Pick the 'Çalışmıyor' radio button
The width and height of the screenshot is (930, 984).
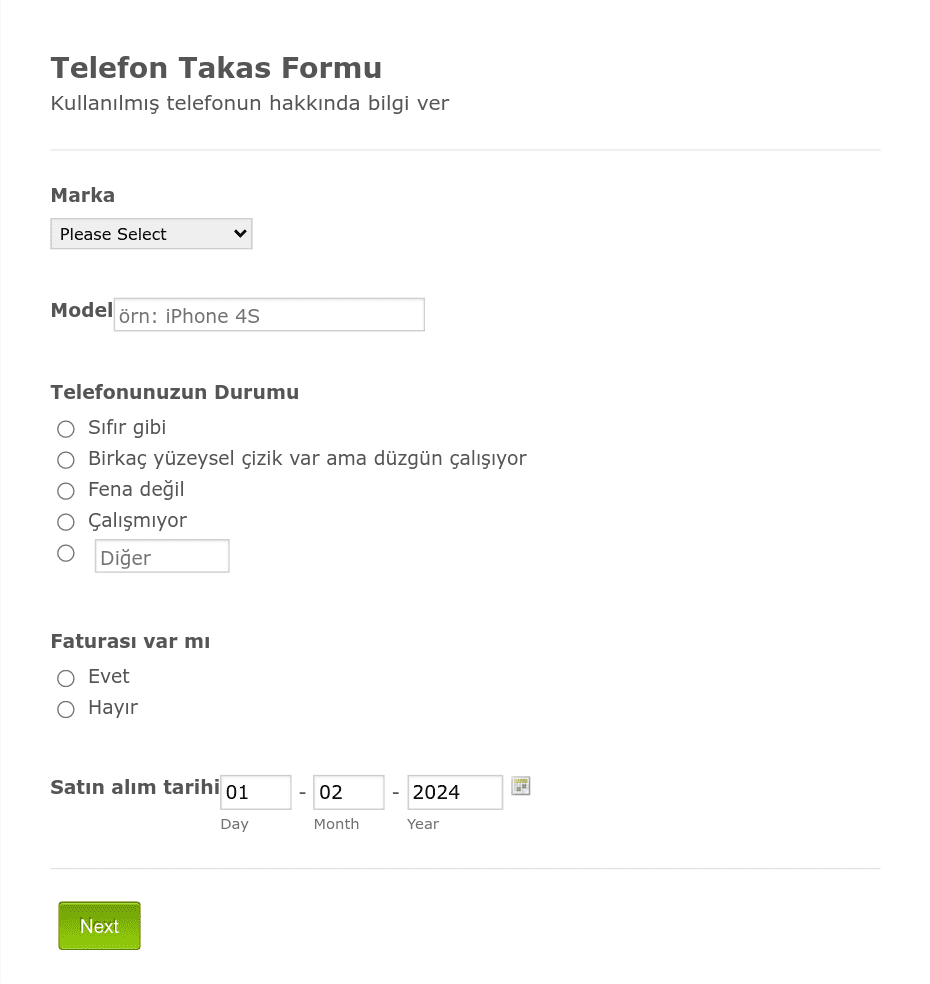(66, 521)
